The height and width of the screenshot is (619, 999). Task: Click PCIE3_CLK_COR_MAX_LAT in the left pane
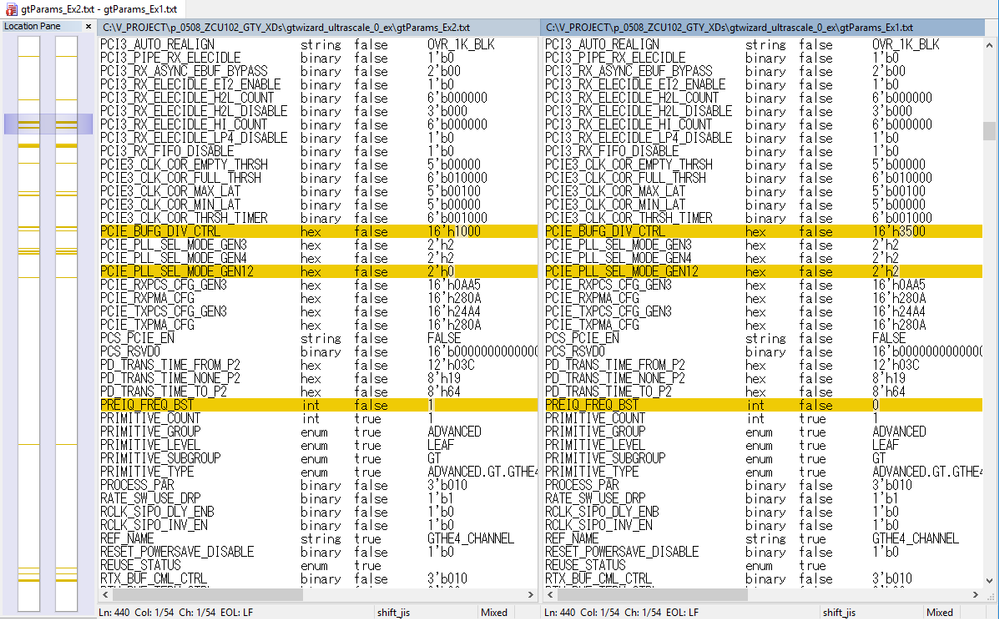click(x=170, y=191)
